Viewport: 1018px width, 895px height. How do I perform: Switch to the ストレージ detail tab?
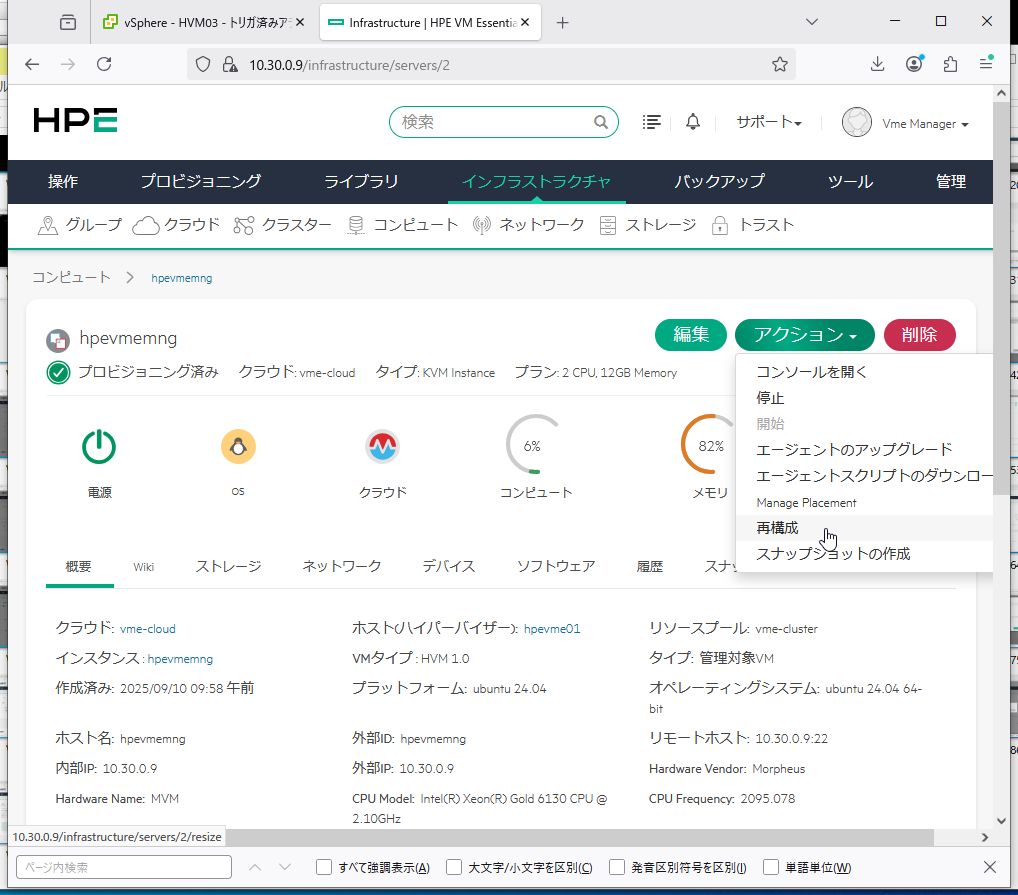click(228, 566)
